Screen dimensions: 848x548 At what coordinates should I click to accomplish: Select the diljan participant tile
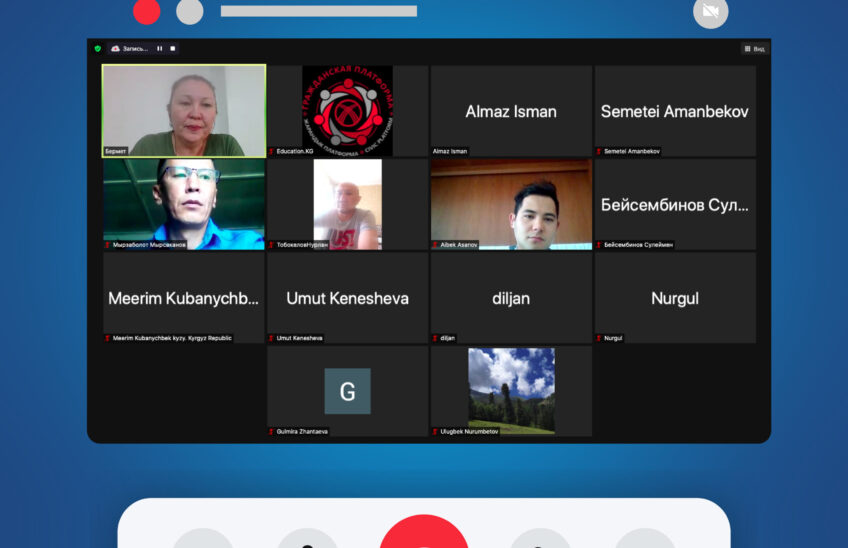click(511, 298)
